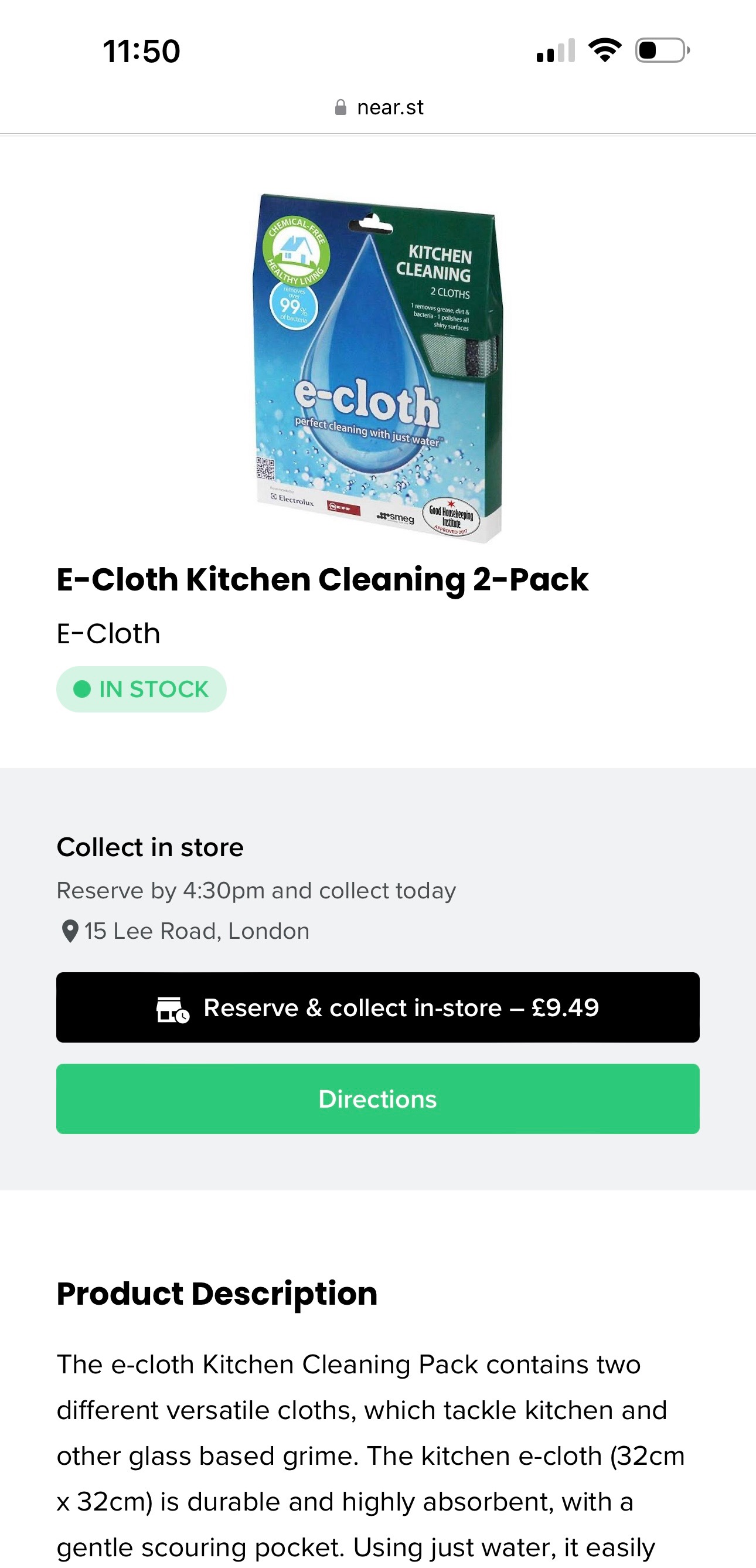Tap Reserve & collect in-store £9.49 button
The width and height of the screenshot is (756, 1568).
coord(377,1007)
